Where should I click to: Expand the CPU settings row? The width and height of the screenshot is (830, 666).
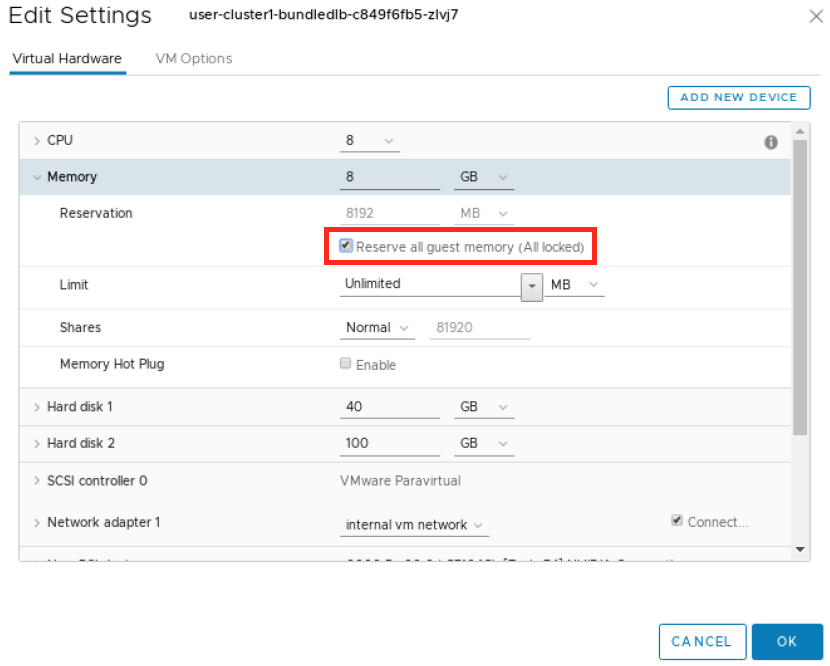coord(37,141)
